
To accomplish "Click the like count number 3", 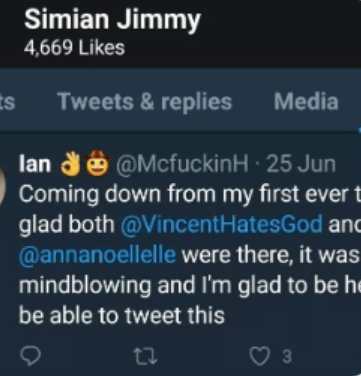I will point(287,357).
